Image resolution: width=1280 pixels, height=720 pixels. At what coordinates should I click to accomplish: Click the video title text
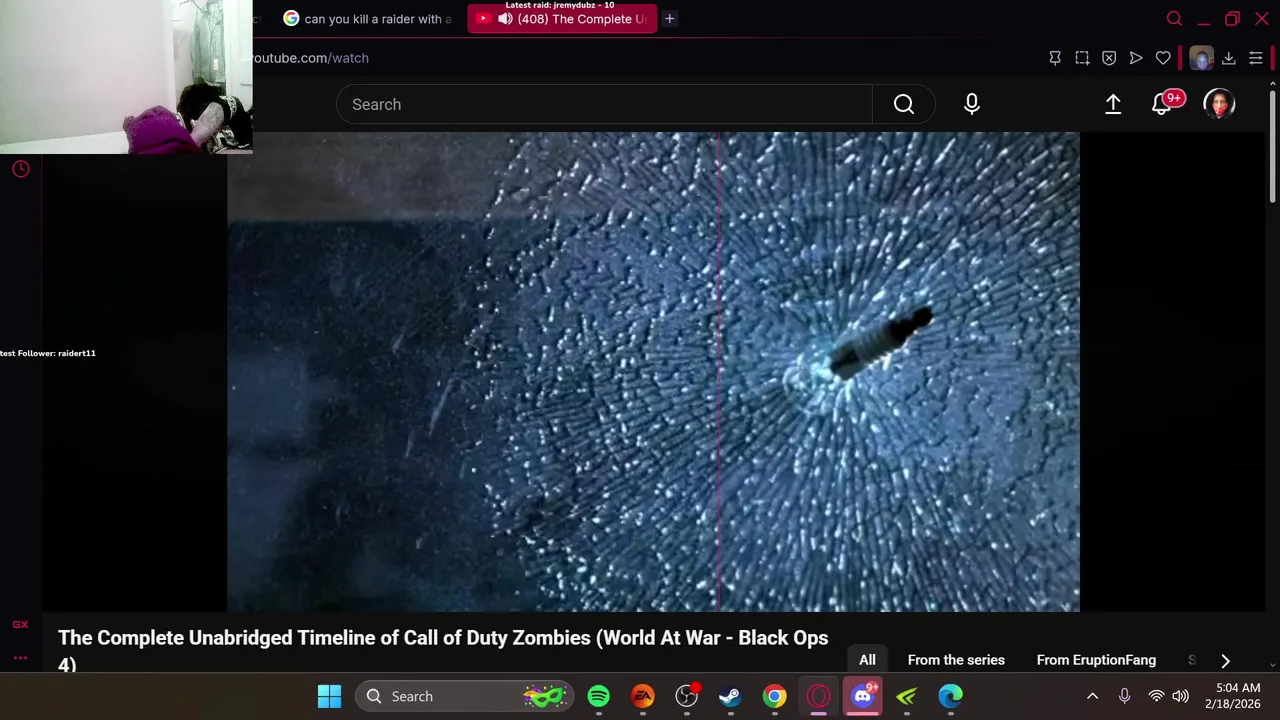pos(443,650)
